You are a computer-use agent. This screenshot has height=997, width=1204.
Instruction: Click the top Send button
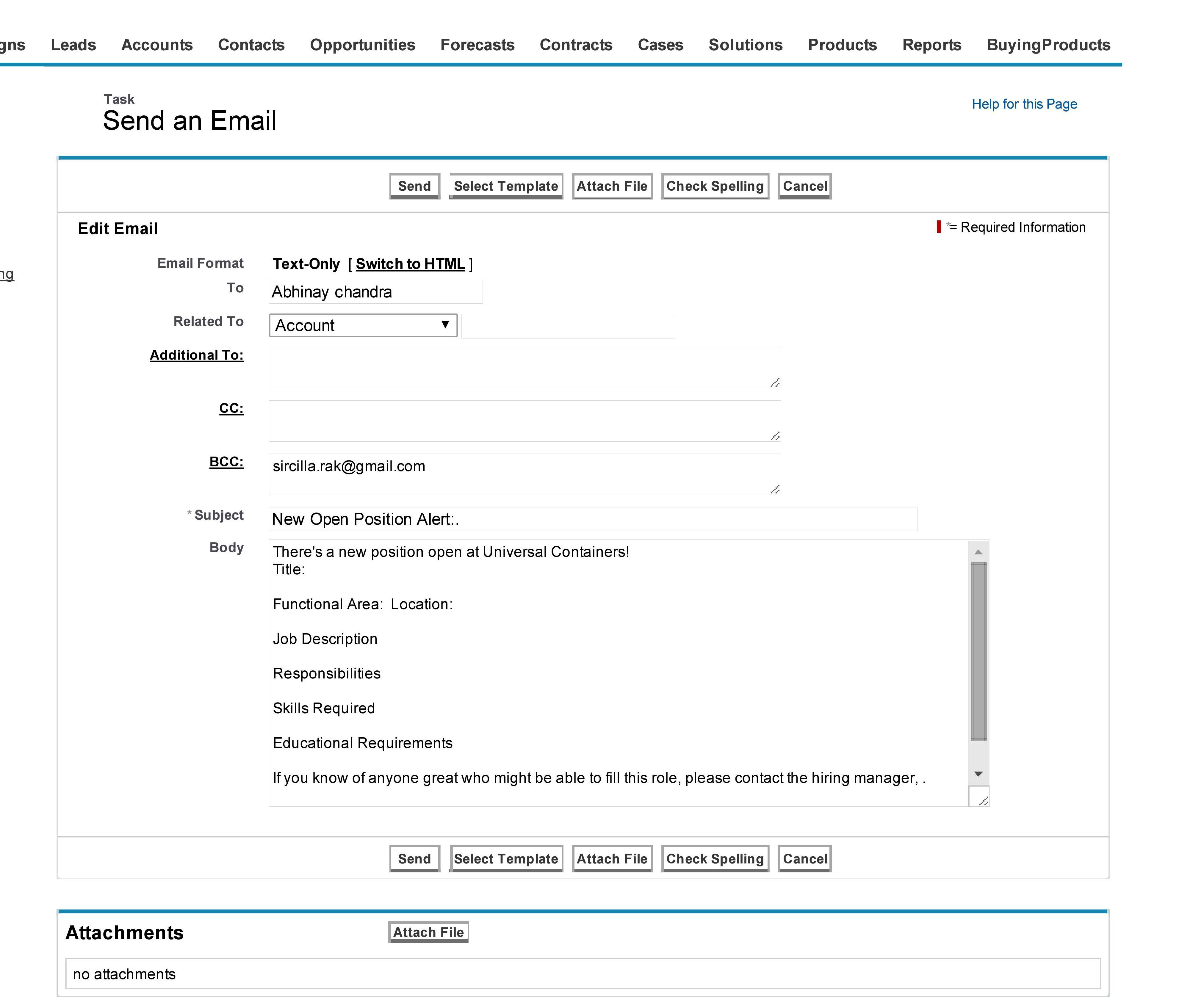pos(414,186)
